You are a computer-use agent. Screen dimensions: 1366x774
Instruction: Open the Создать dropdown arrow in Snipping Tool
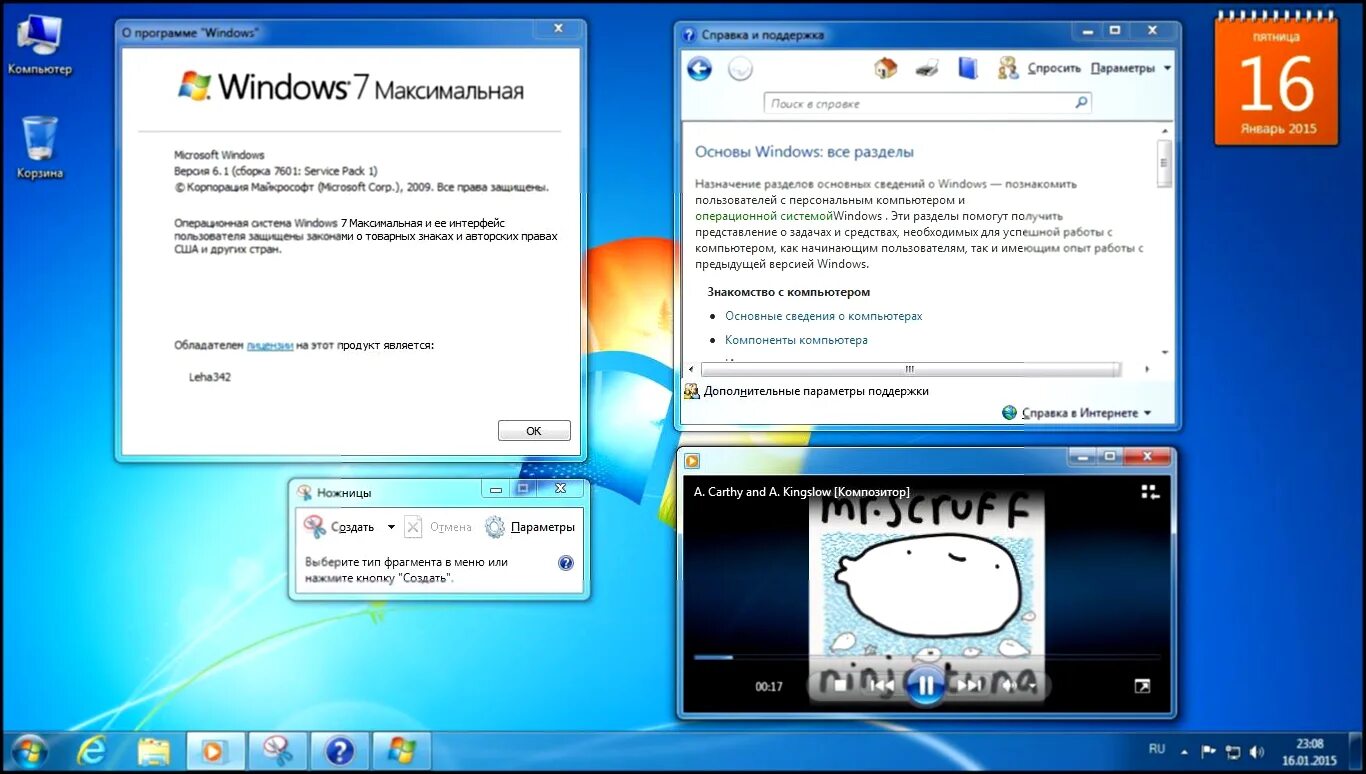tap(391, 527)
